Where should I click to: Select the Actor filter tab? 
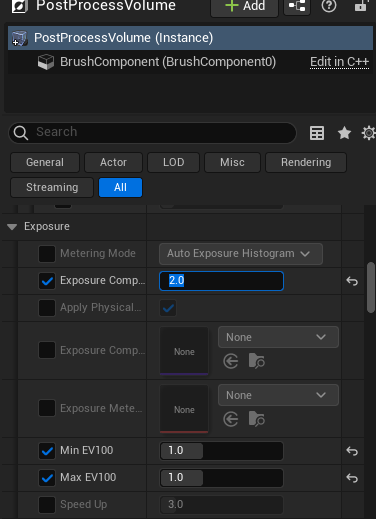coord(113,162)
